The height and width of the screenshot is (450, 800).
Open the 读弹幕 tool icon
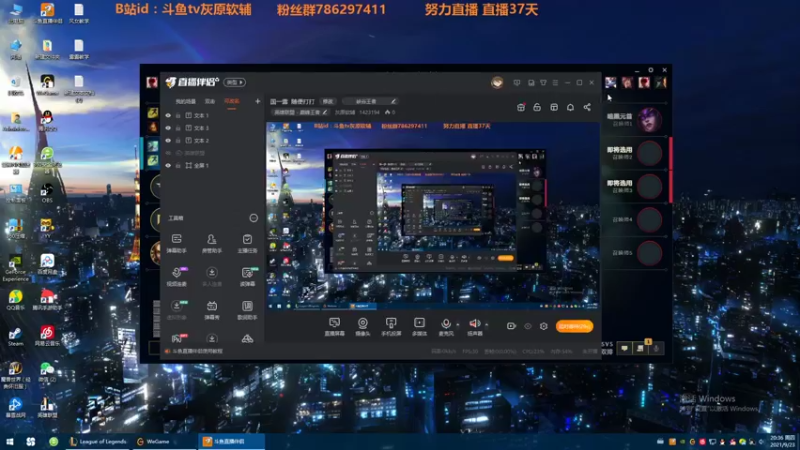click(247, 276)
